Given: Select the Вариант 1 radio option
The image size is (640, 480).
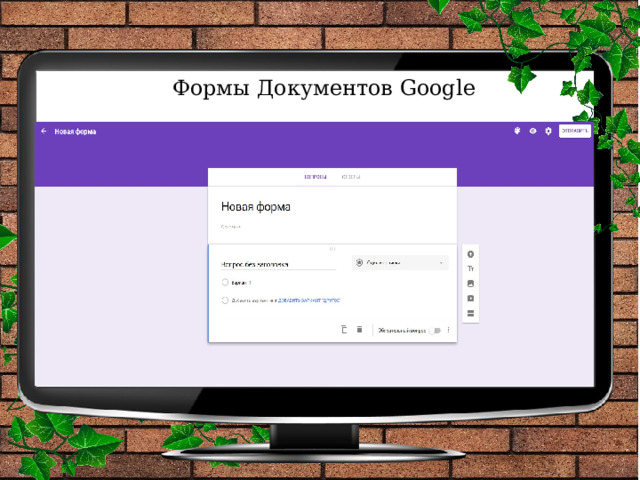Looking at the screenshot, I should click(224, 282).
